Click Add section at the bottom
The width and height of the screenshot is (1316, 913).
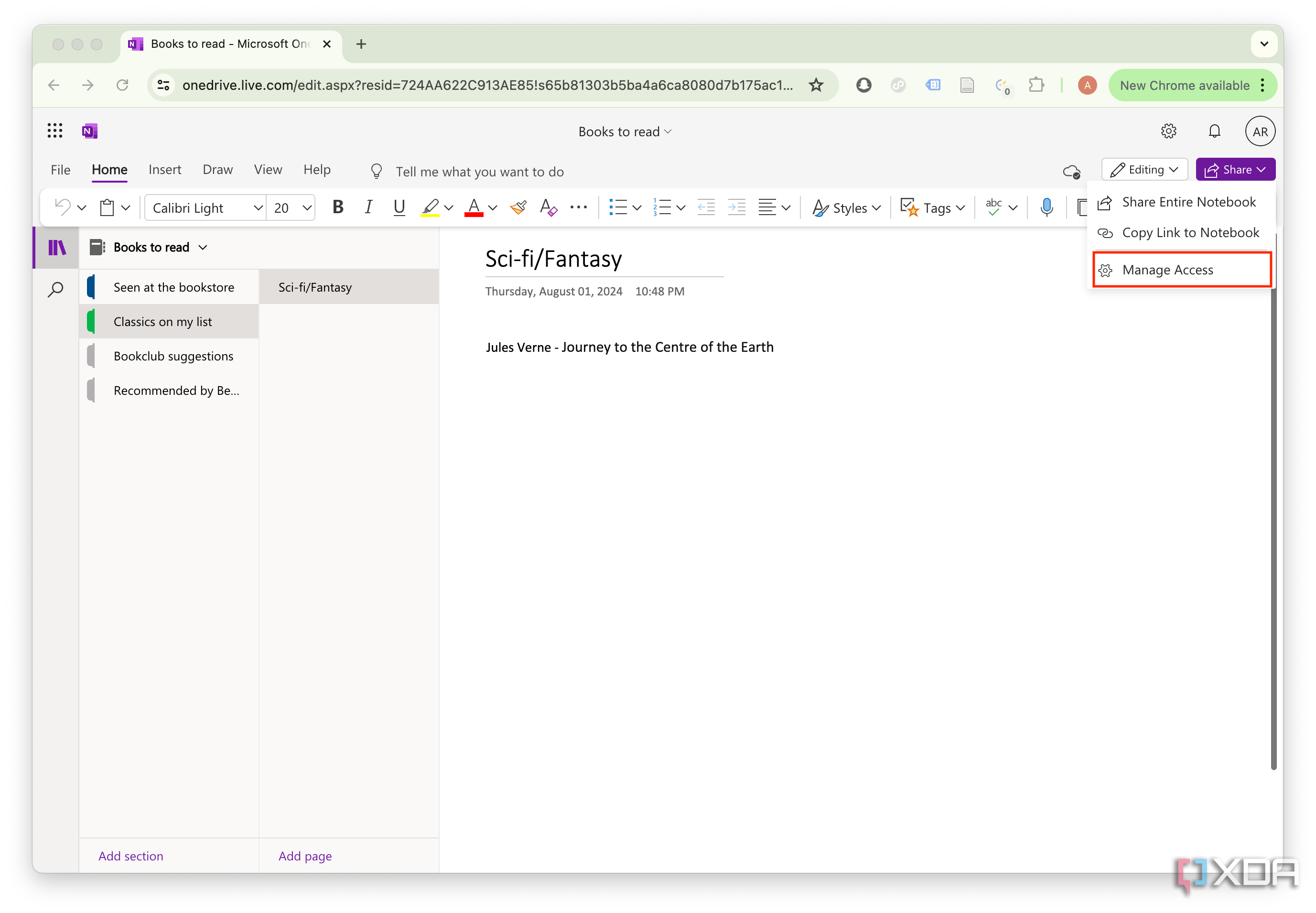pyautogui.click(x=130, y=856)
